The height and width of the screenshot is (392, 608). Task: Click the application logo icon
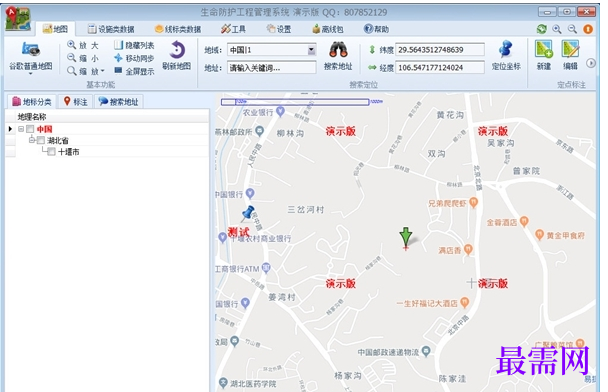[18, 19]
